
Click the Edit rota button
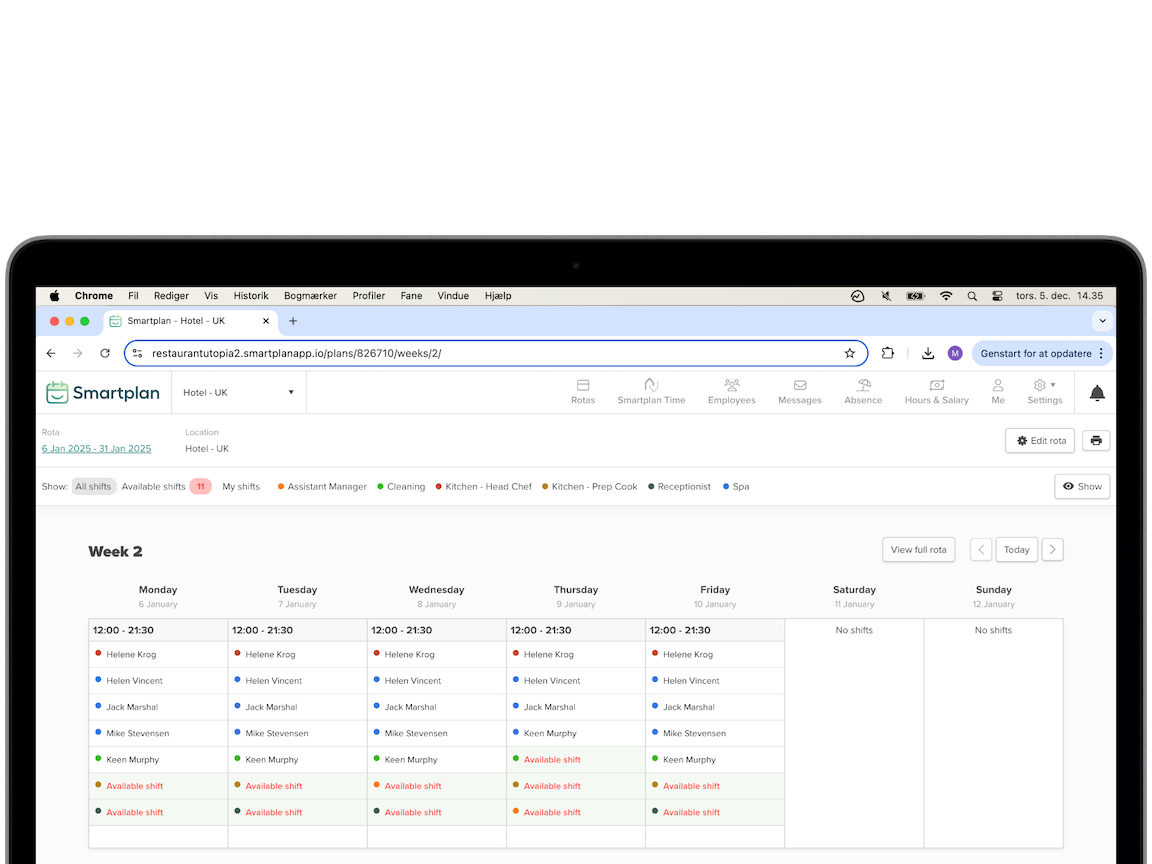[x=1040, y=441]
